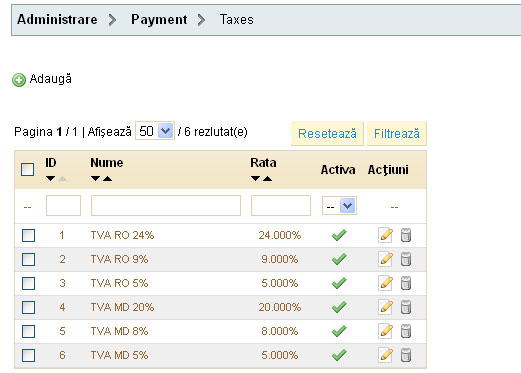Click the Activa column header
Viewport: 521px width, 373px height.
coord(338,170)
